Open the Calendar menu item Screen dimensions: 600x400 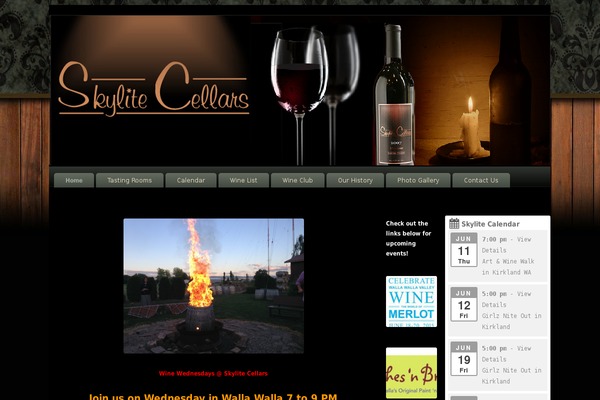tap(191, 180)
